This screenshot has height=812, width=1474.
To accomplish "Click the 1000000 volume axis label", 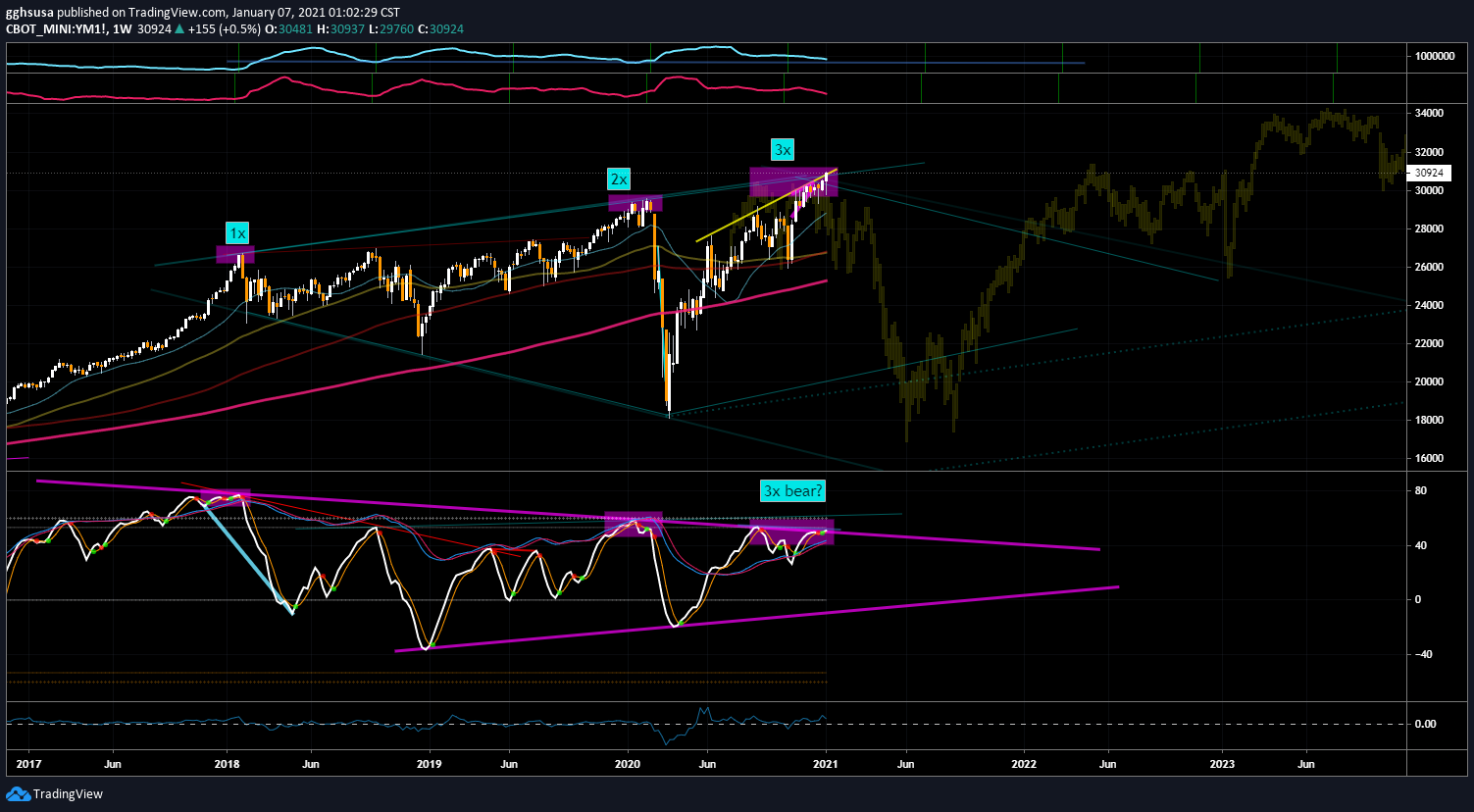I will click(1434, 57).
